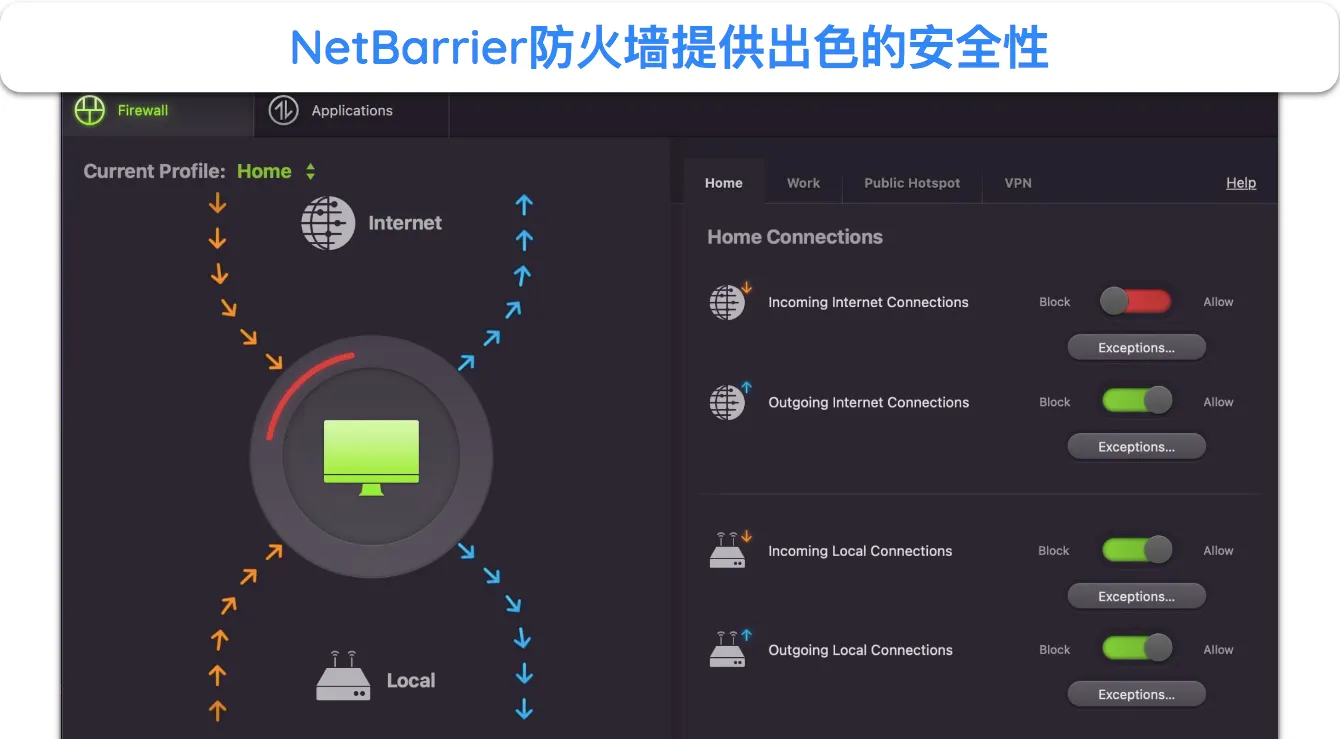Viewport: 1340px width, 739px height.
Task: Switch to the Work profile tab
Action: click(x=803, y=183)
